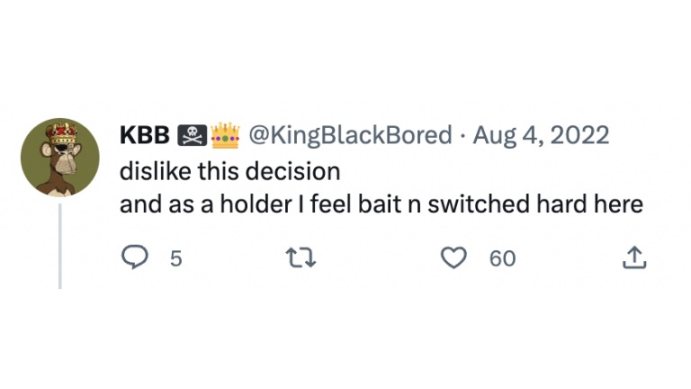Retweet this post using the arrows icon
Image resolution: width=691 pixels, height=389 pixels.
(x=301, y=258)
